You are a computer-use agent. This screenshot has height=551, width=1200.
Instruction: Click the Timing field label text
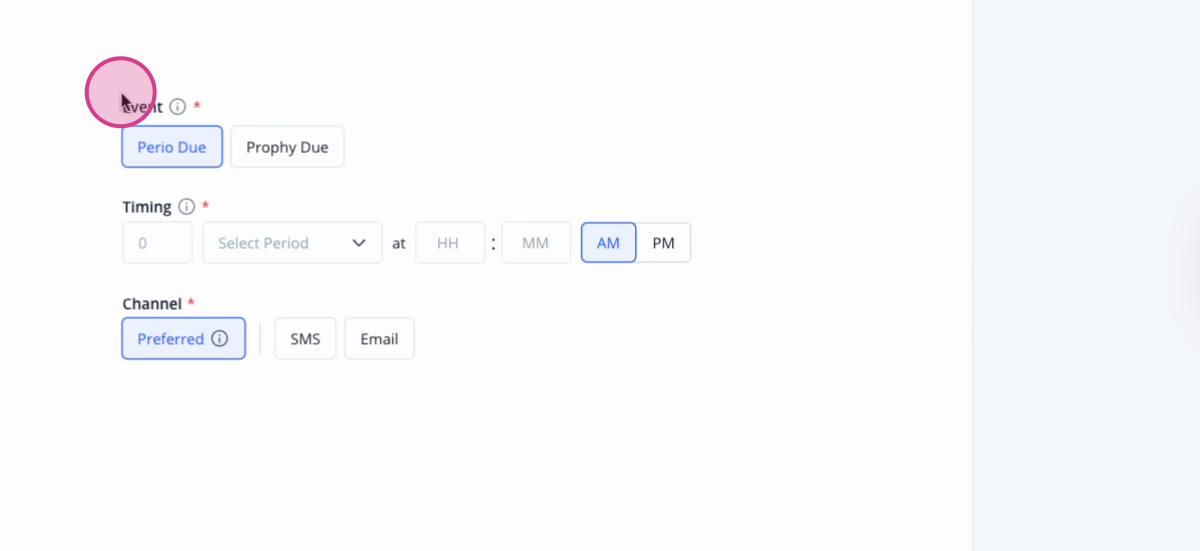point(147,207)
